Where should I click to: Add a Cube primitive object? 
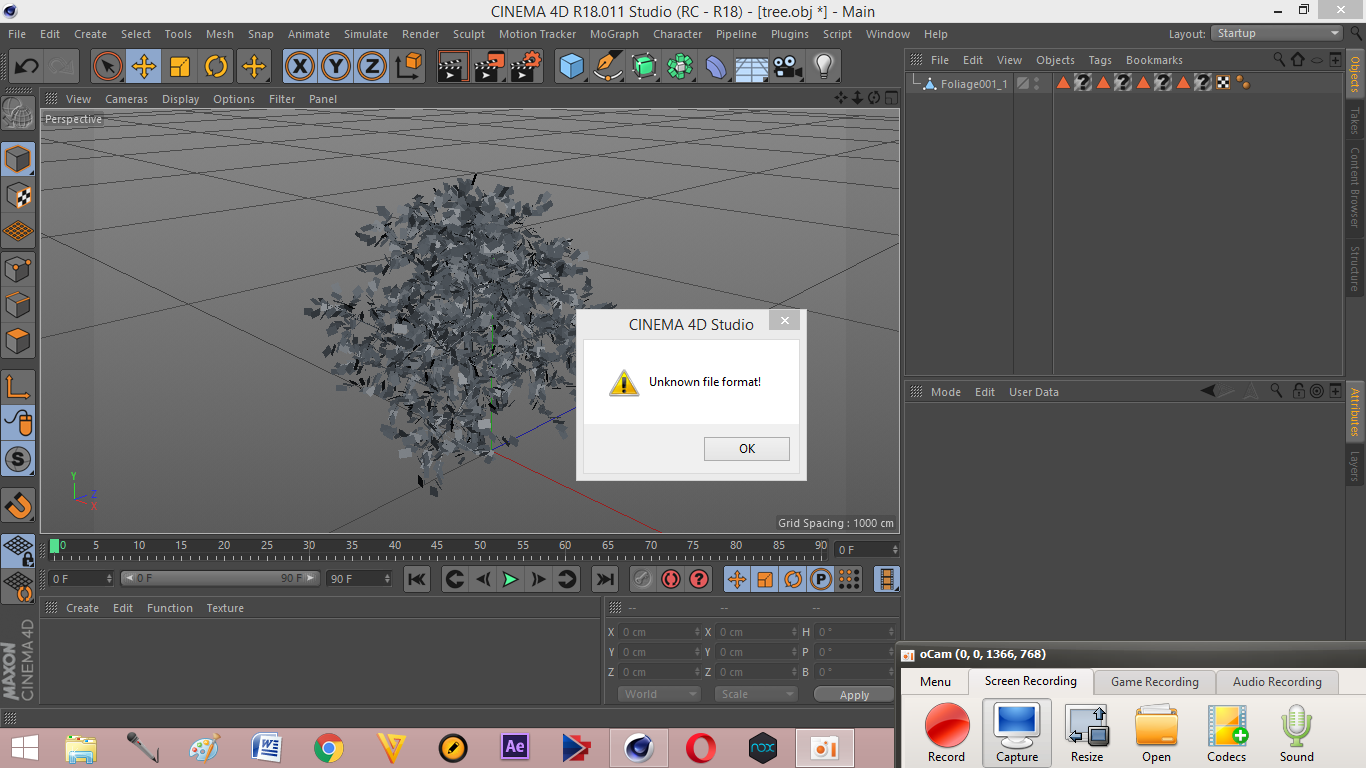click(572, 67)
